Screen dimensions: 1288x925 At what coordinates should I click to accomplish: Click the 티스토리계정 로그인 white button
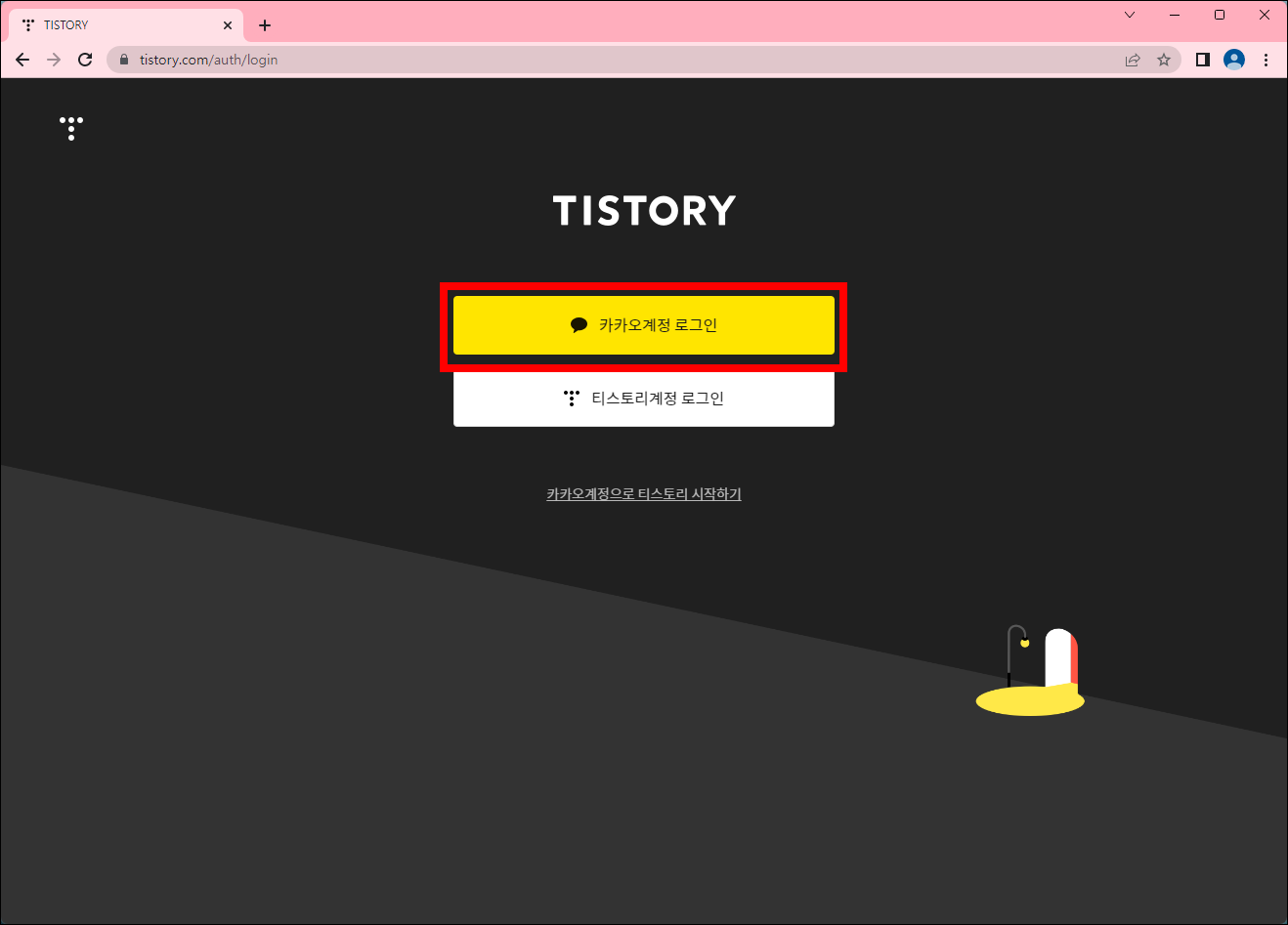pyautogui.click(x=644, y=399)
